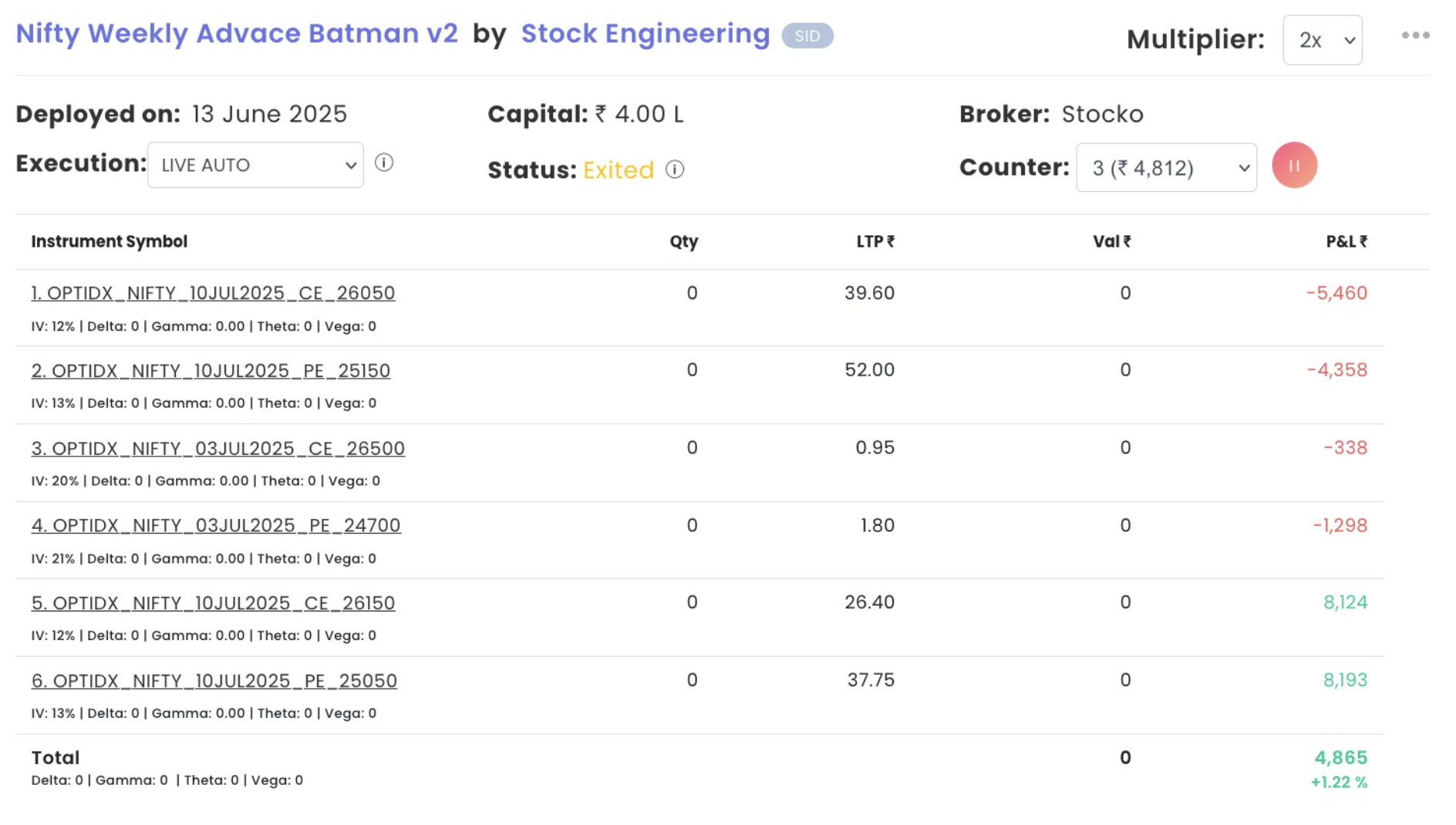Open instrument OPTIDX_NIFTY_10JUL2025_PE_25150

[x=211, y=371]
